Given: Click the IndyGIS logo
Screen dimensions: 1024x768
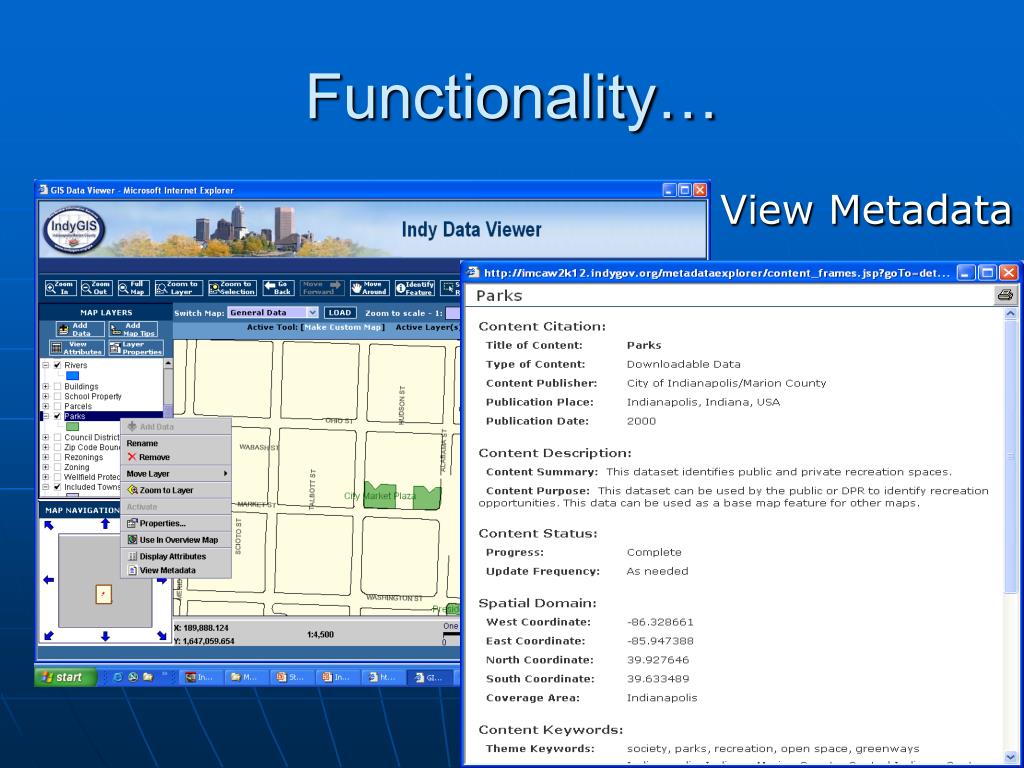Looking at the screenshot, I should [x=74, y=230].
